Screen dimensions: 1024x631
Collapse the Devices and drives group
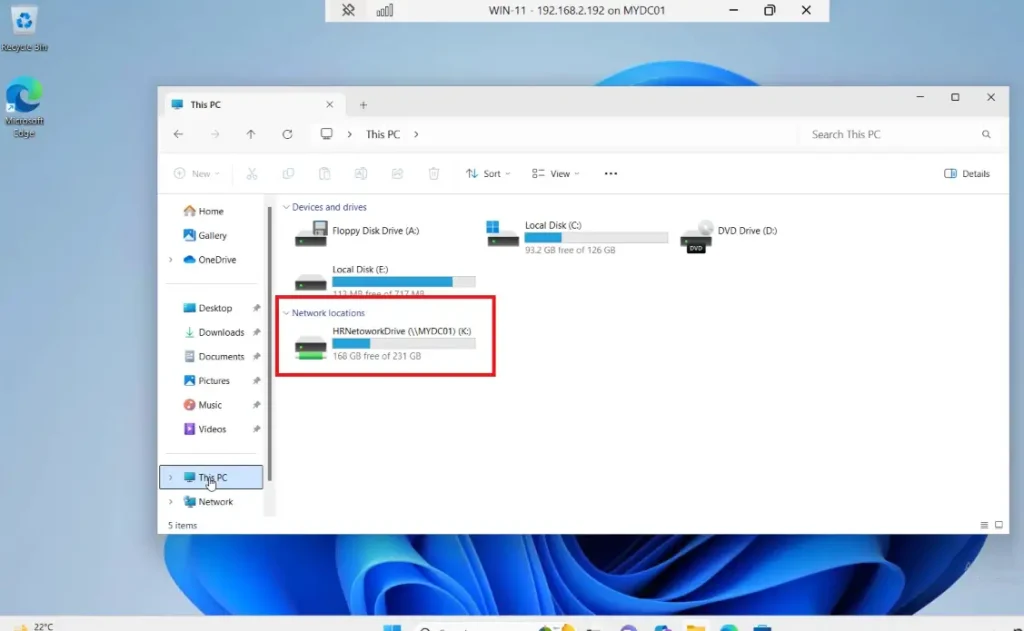pyautogui.click(x=285, y=207)
